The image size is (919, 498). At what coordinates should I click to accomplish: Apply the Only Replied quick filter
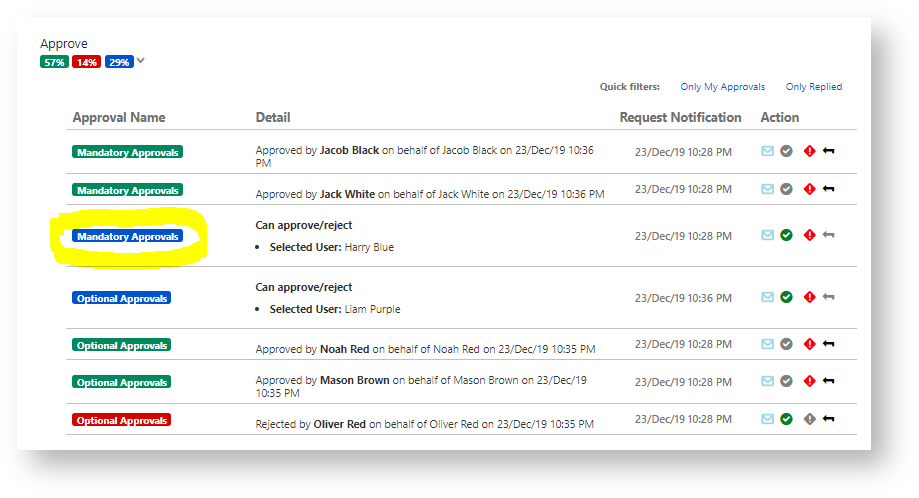[x=813, y=87]
